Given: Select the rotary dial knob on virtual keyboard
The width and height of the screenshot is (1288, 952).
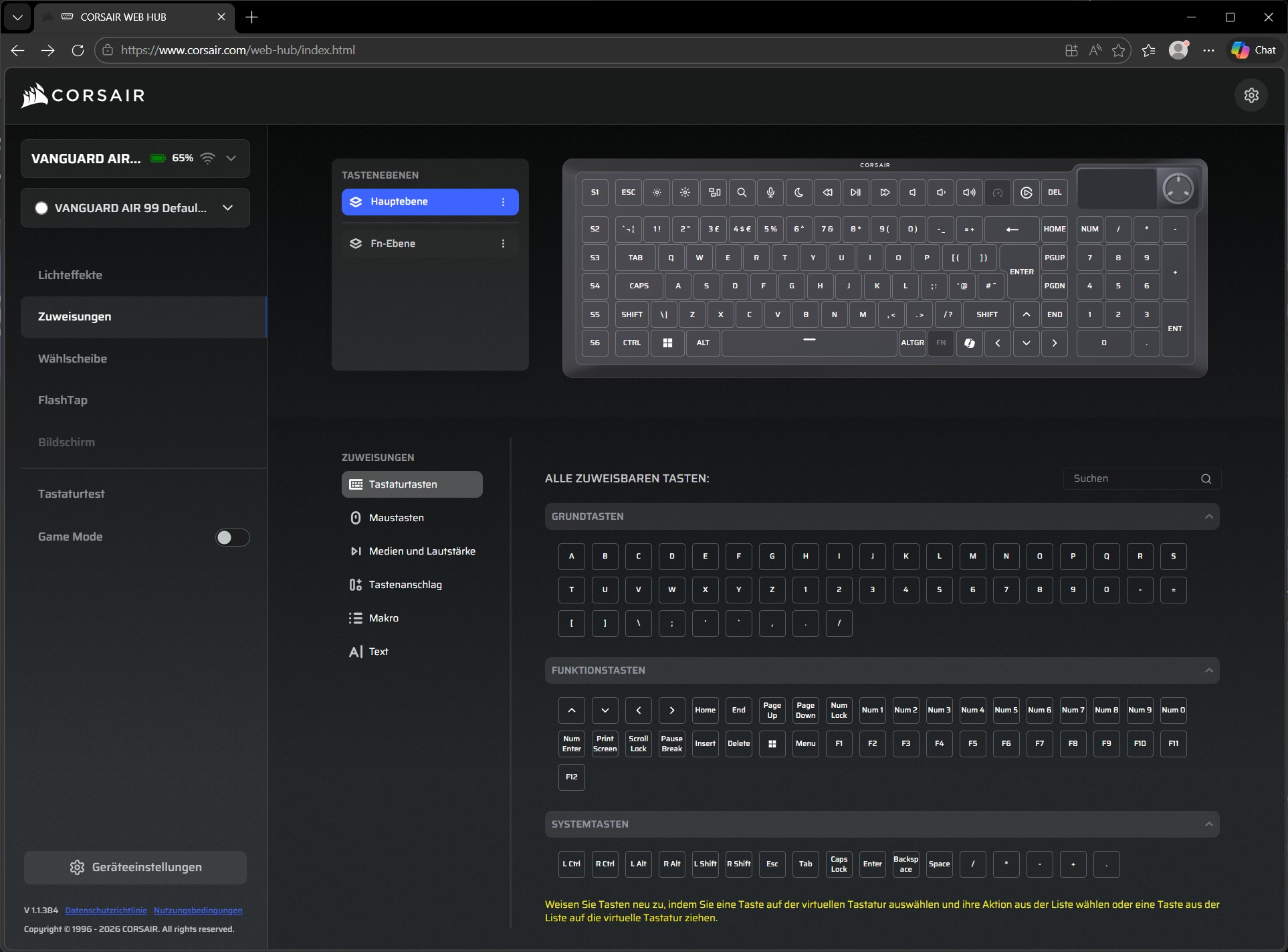Looking at the screenshot, I should [1178, 189].
